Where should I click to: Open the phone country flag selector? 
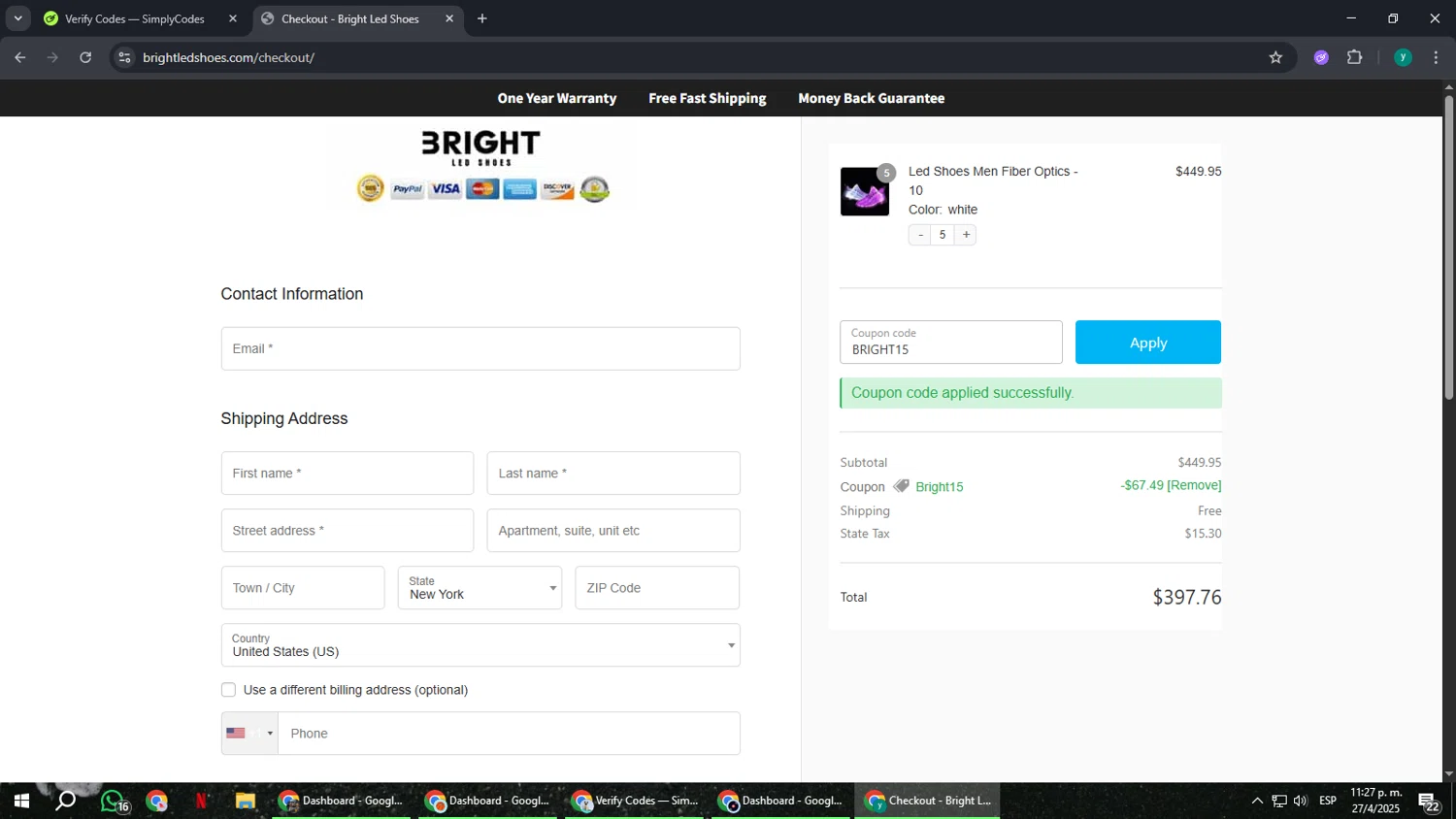pyautogui.click(x=249, y=734)
